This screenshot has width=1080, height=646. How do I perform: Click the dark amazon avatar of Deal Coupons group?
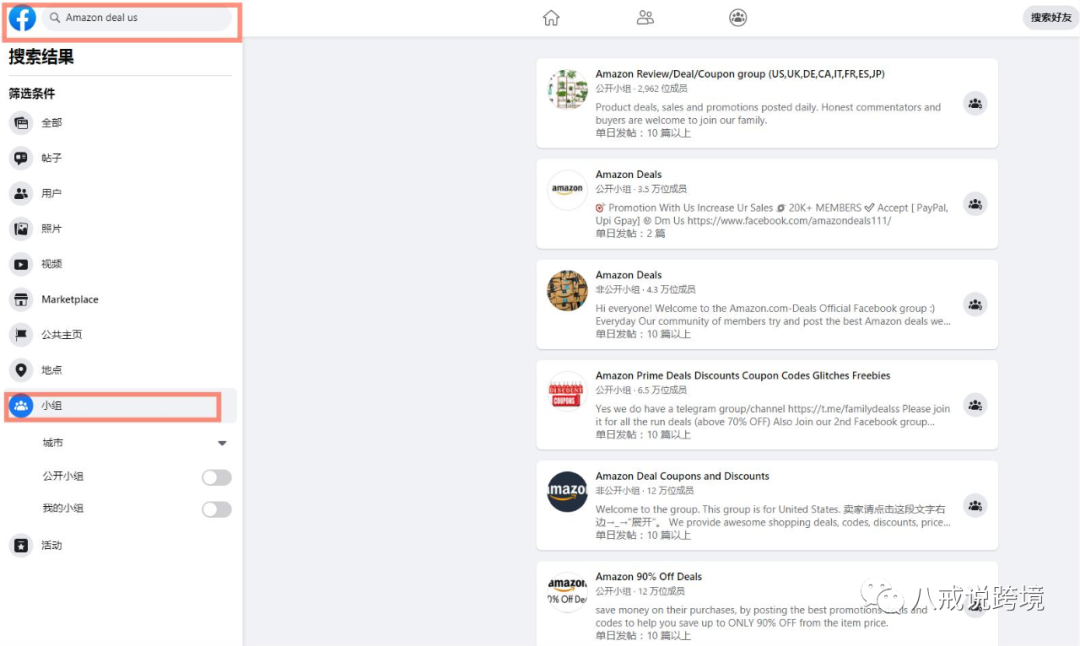point(567,491)
